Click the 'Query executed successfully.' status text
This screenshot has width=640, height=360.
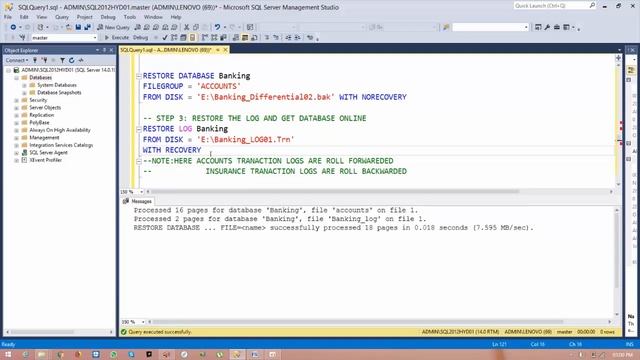(x=160, y=332)
